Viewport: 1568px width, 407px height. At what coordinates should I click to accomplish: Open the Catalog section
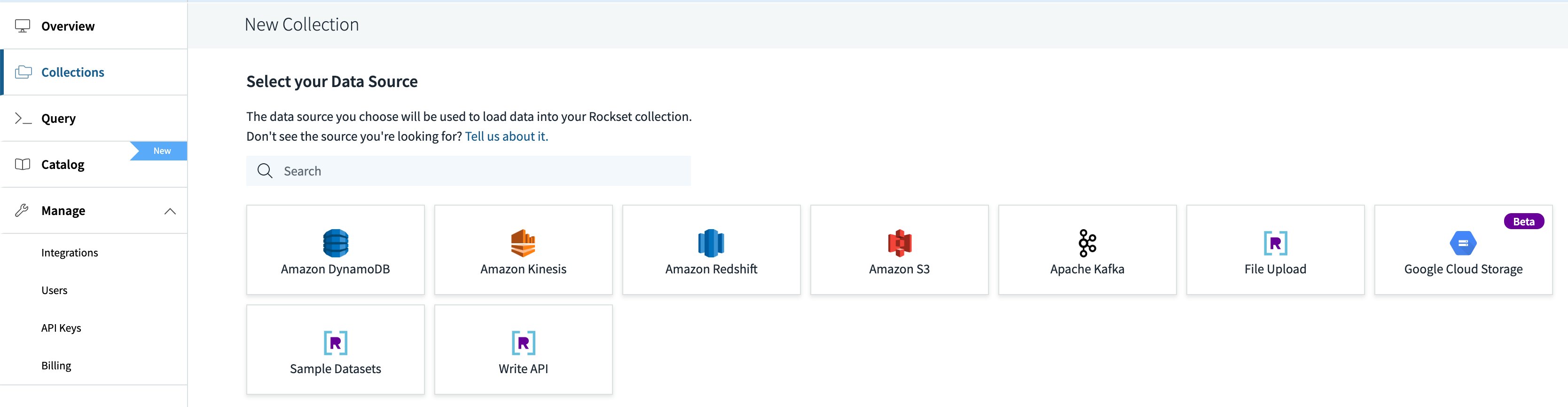(94, 165)
